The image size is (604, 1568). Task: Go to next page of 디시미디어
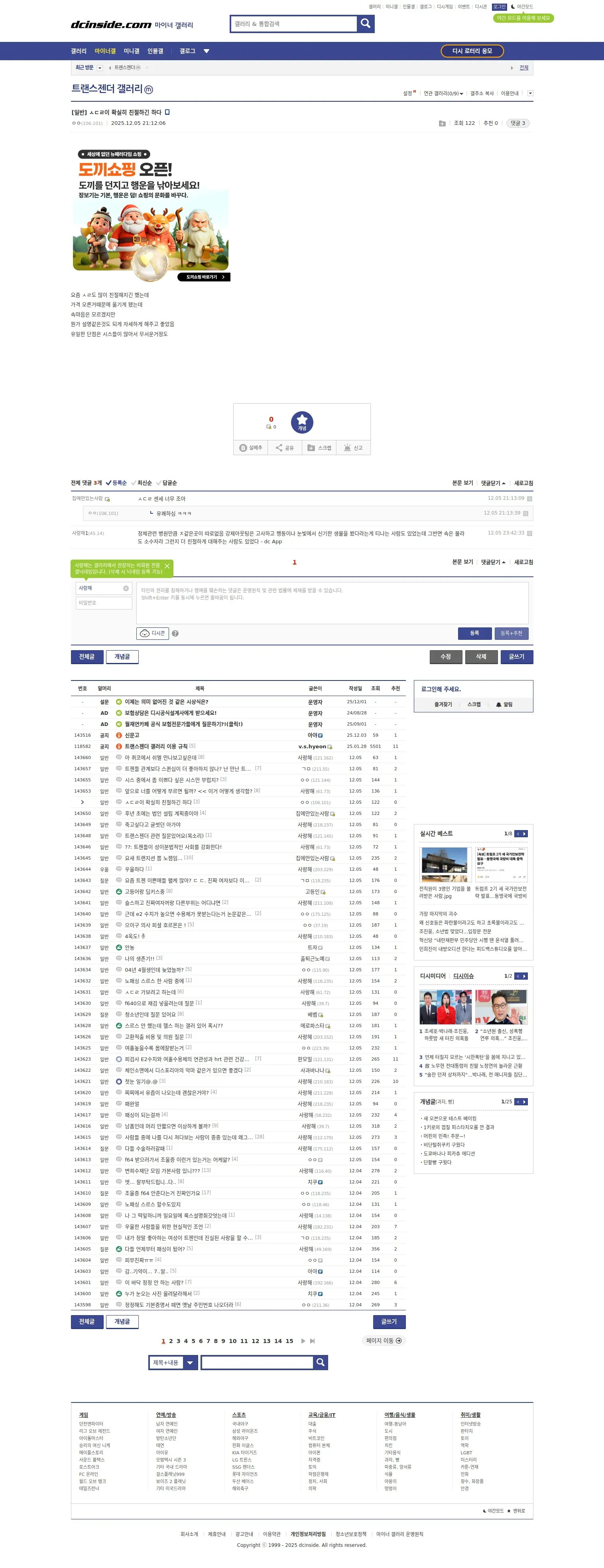tap(524, 976)
